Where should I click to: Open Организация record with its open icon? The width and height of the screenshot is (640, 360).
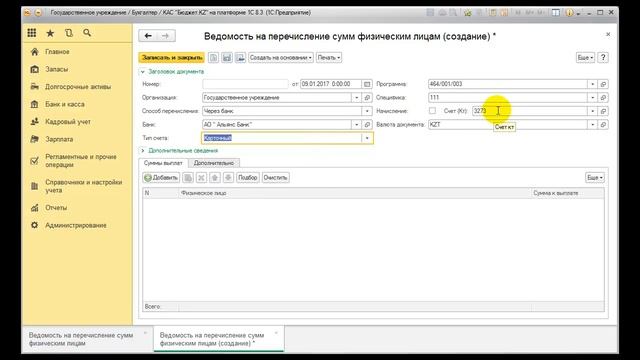pos(367,98)
